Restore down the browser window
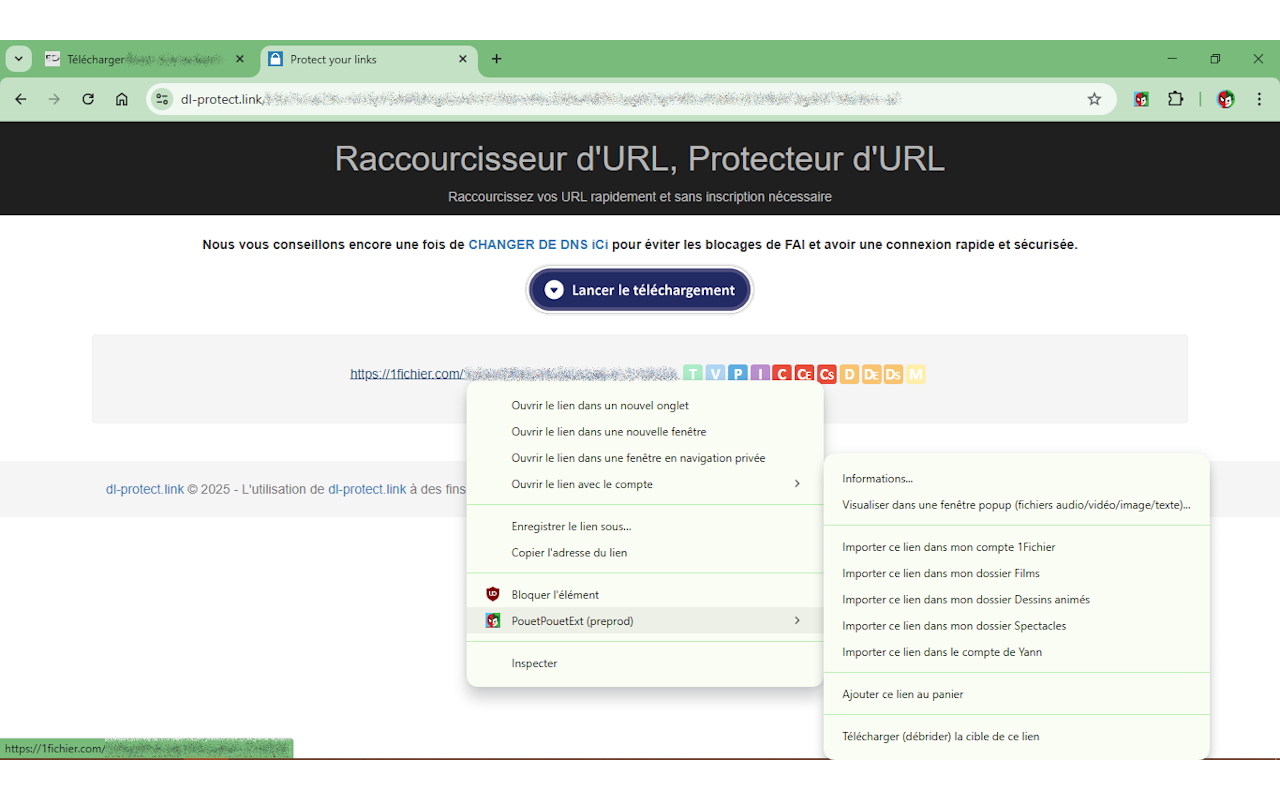1280x800 pixels. [1215, 59]
